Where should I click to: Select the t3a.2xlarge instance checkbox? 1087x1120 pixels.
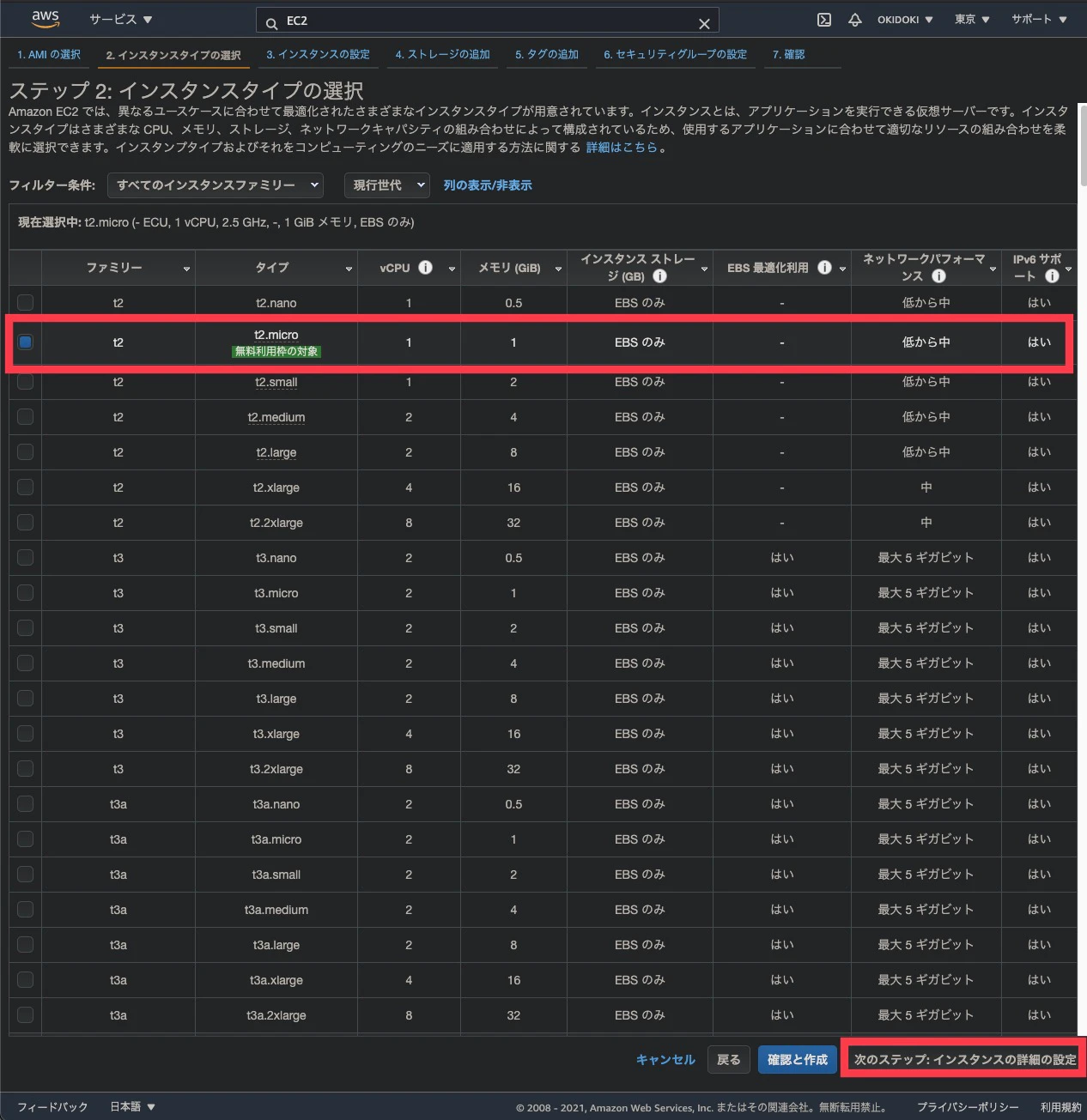point(26,1015)
